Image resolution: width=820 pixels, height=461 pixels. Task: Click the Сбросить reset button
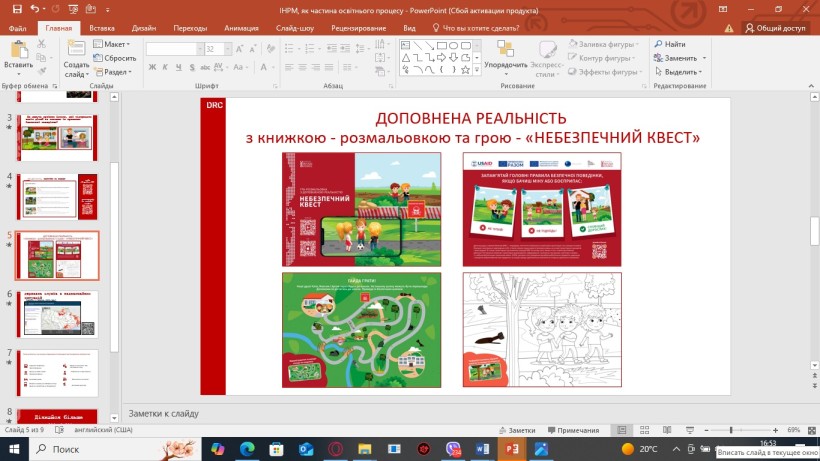click(x=115, y=58)
